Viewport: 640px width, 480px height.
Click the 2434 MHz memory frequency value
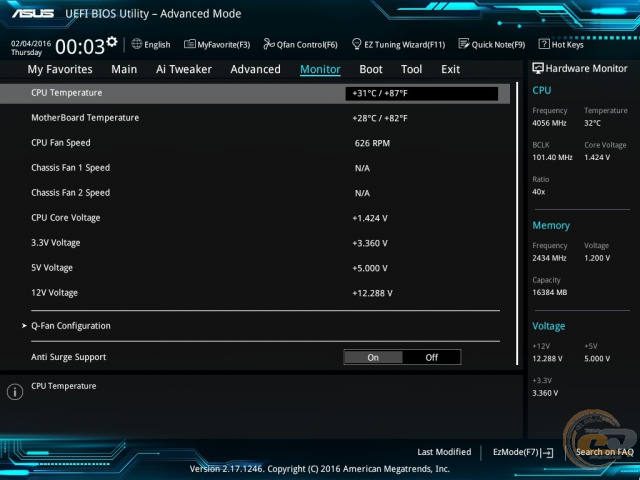coord(549,258)
